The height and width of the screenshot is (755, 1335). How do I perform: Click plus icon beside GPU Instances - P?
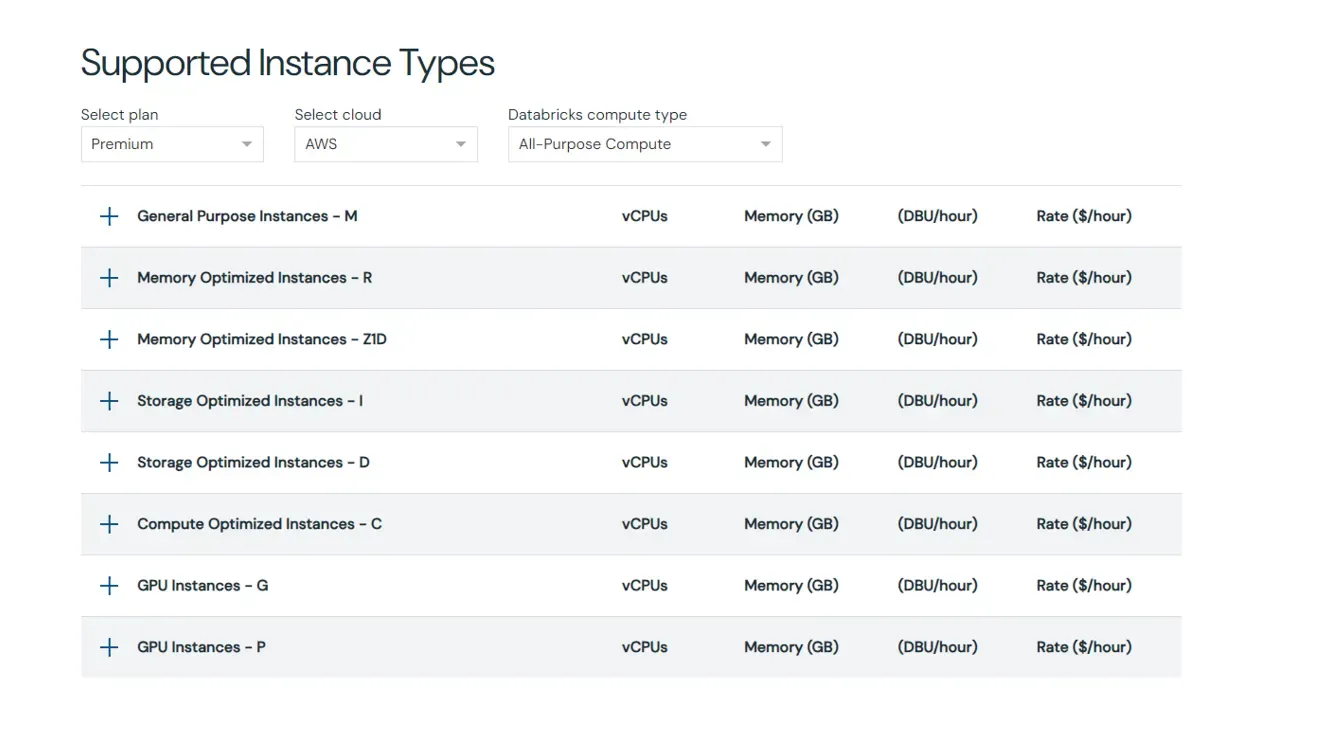coord(109,648)
